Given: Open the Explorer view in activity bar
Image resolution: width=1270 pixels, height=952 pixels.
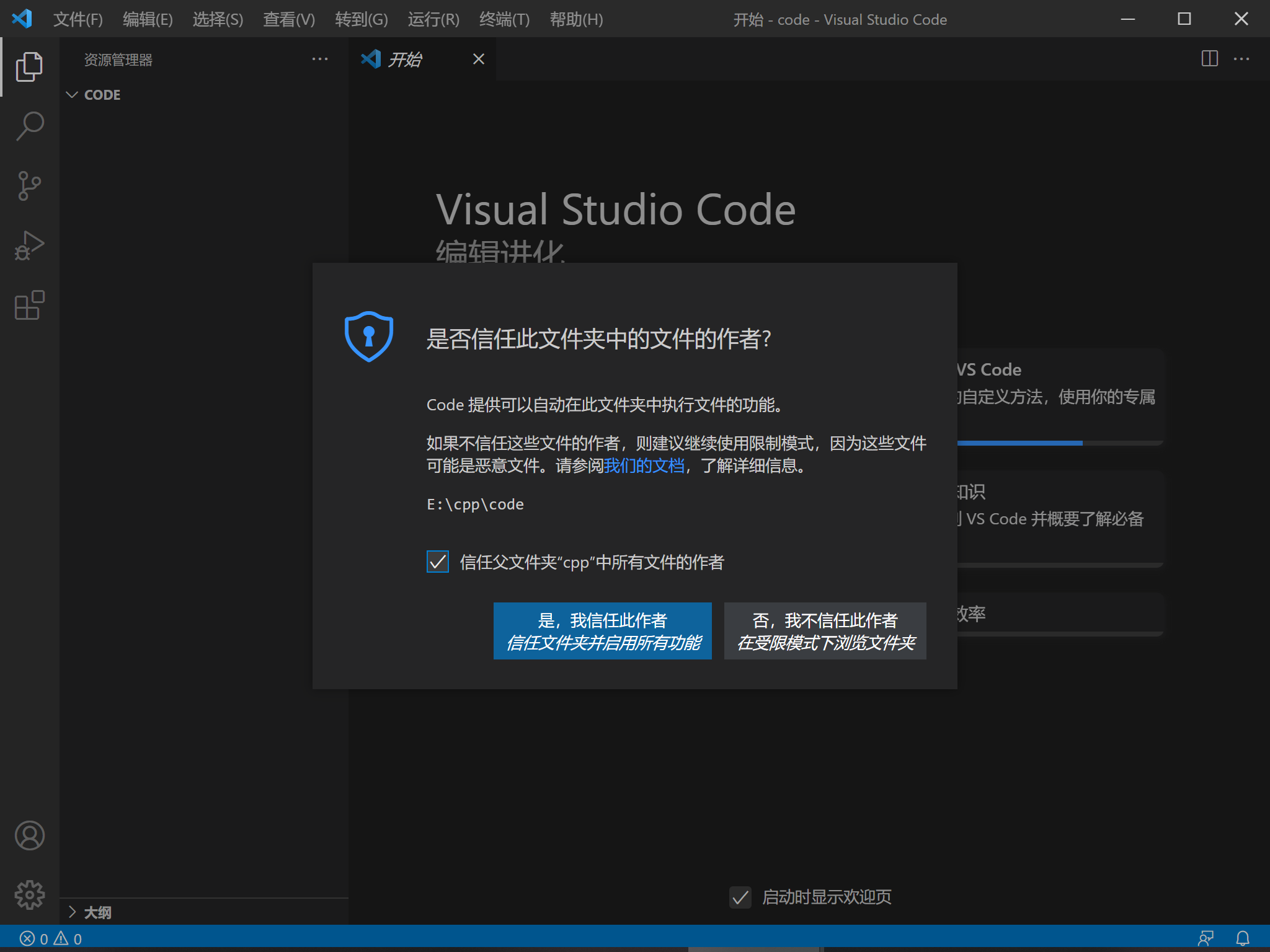Looking at the screenshot, I should point(29,66).
